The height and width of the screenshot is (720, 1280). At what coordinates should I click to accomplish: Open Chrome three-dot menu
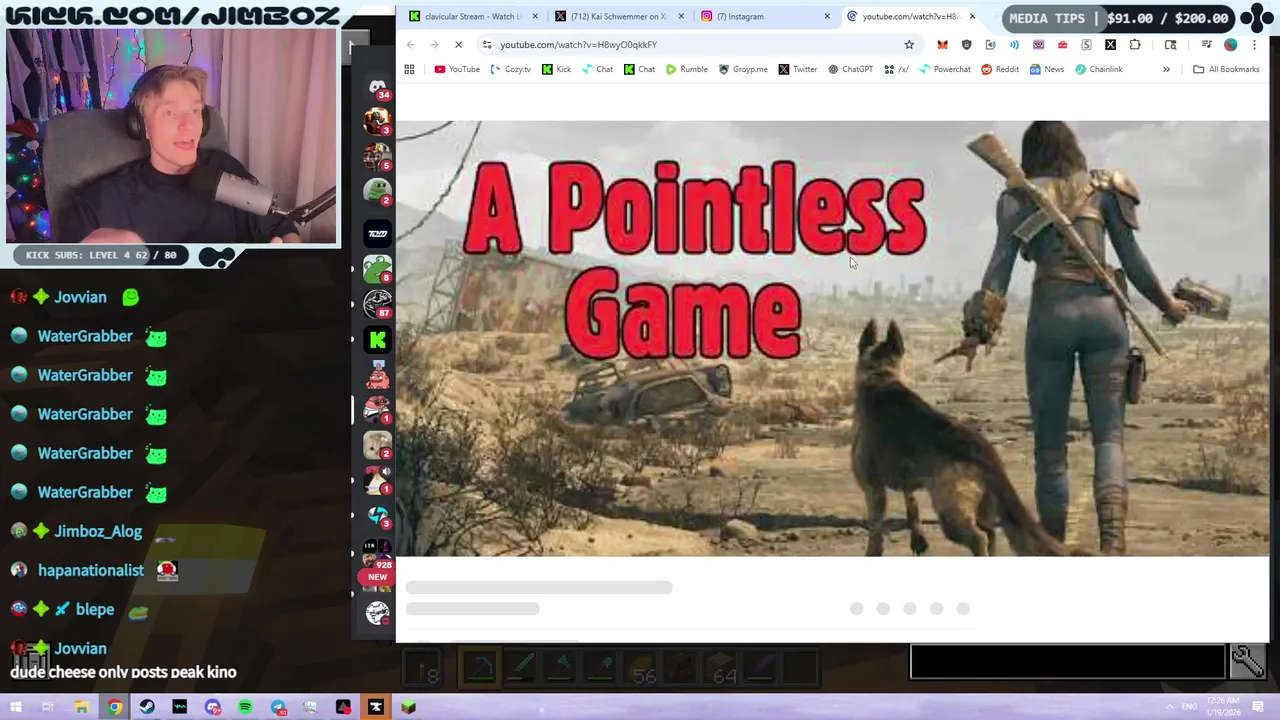click(1254, 44)
